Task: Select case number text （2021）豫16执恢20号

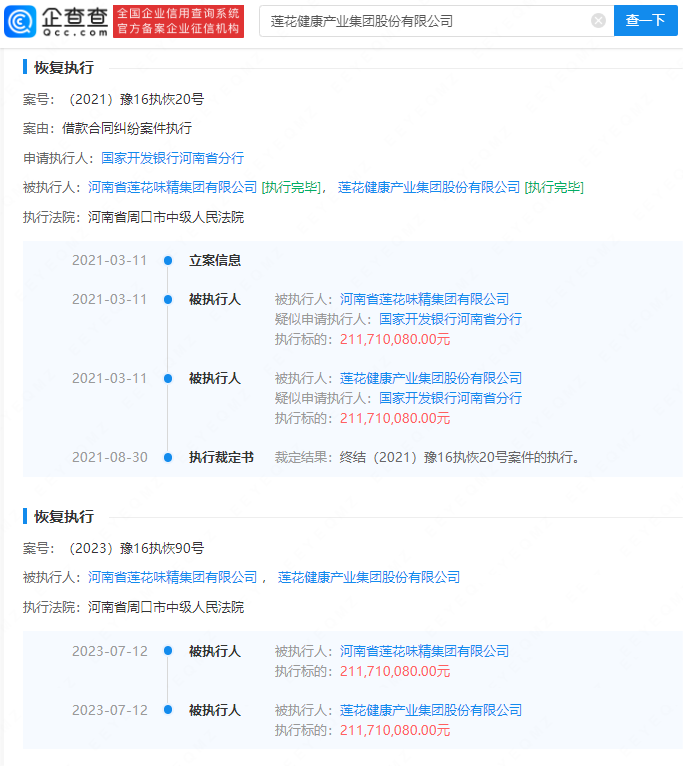Action: tap(134, 100)
